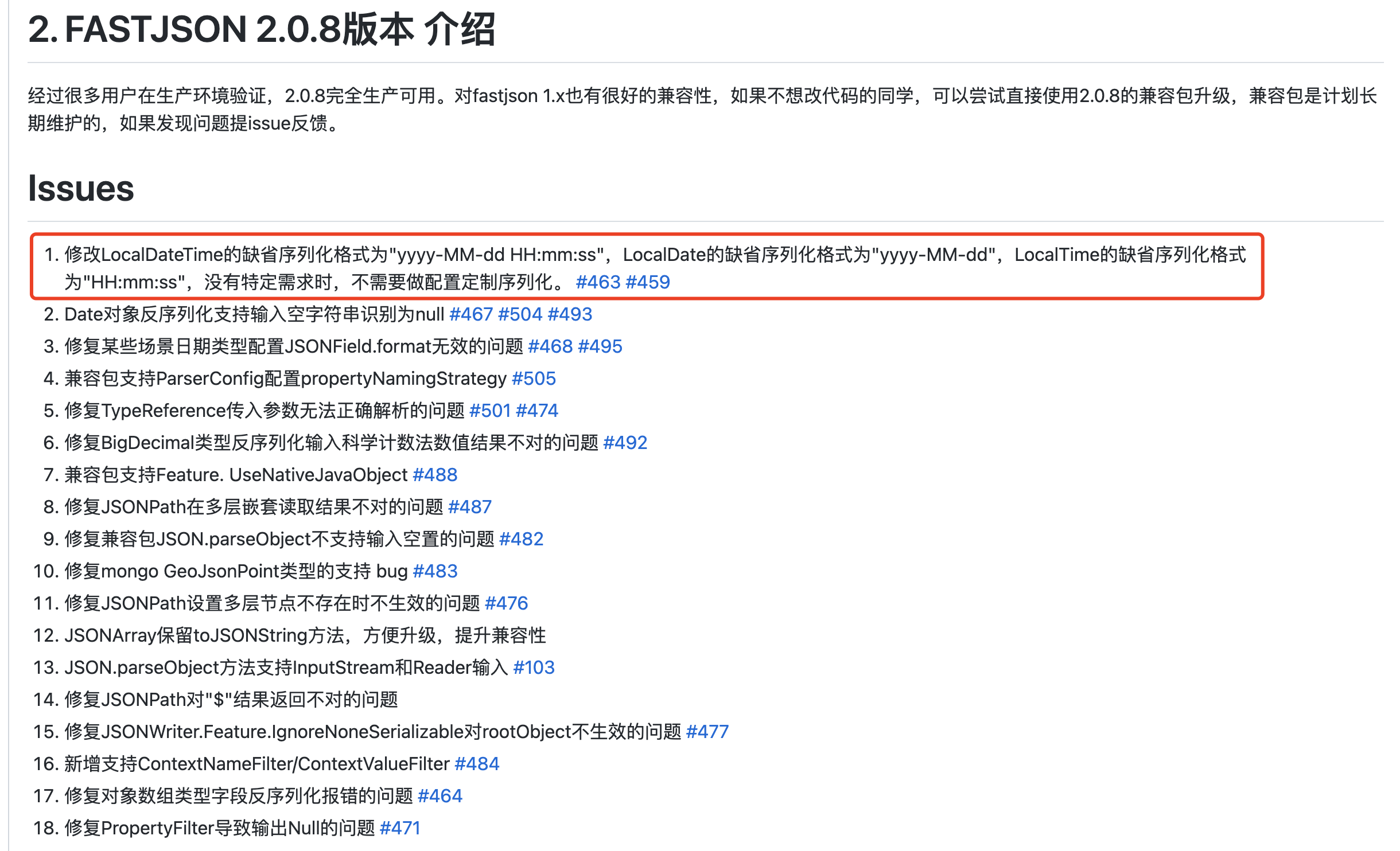The width and height of the screenshot is (1400, 851).
Task: Click PropertyFilter issue #471 link
Action: point(400,828)
